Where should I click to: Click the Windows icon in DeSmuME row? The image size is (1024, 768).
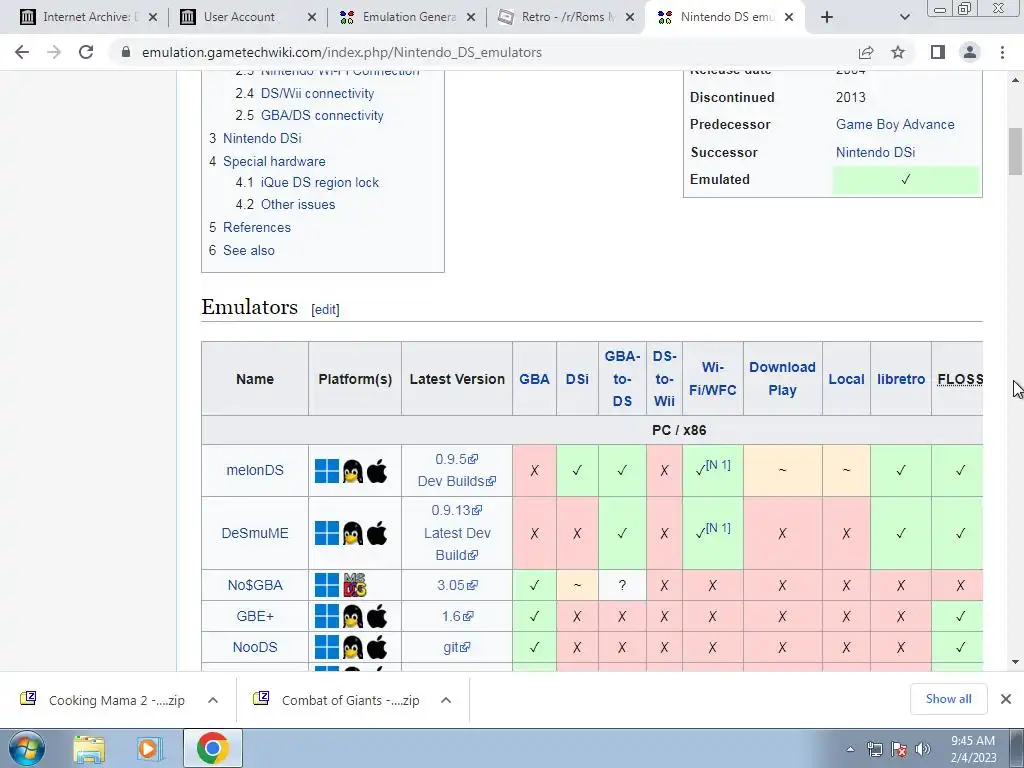[327, 534]
